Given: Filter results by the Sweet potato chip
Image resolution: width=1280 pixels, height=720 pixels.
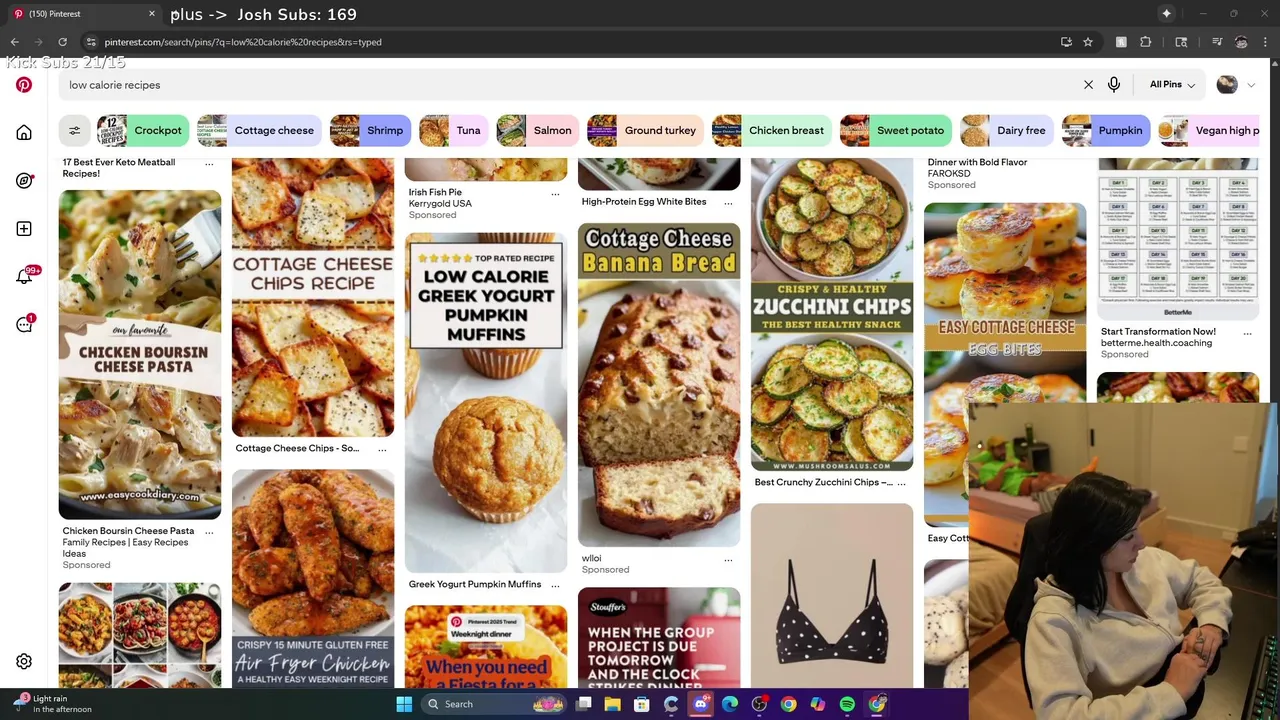Looking at the screenshot, I should pos(895,130).
